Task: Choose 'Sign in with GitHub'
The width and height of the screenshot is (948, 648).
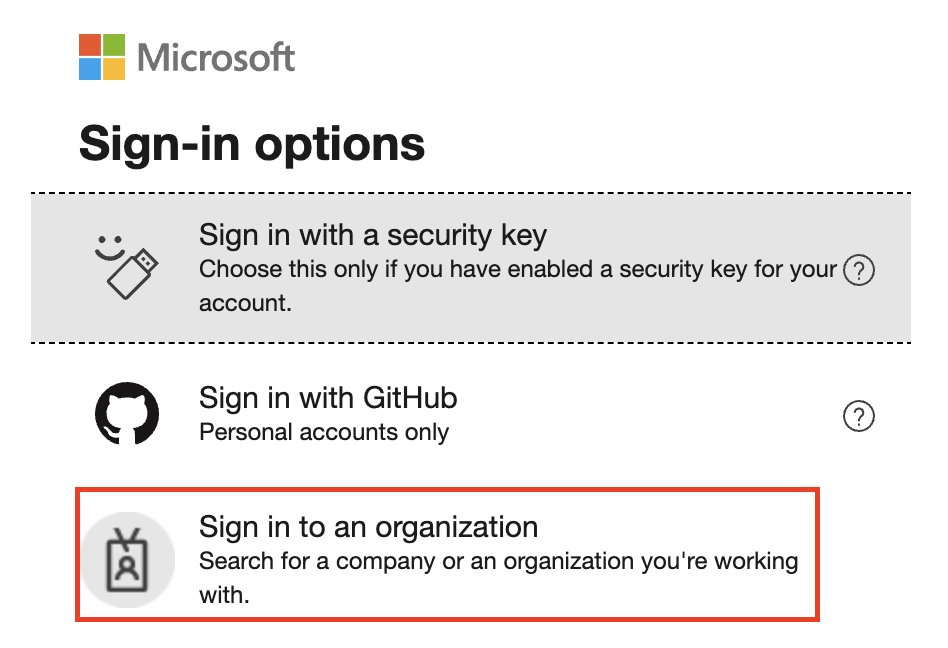Action: tap(328, 398)
